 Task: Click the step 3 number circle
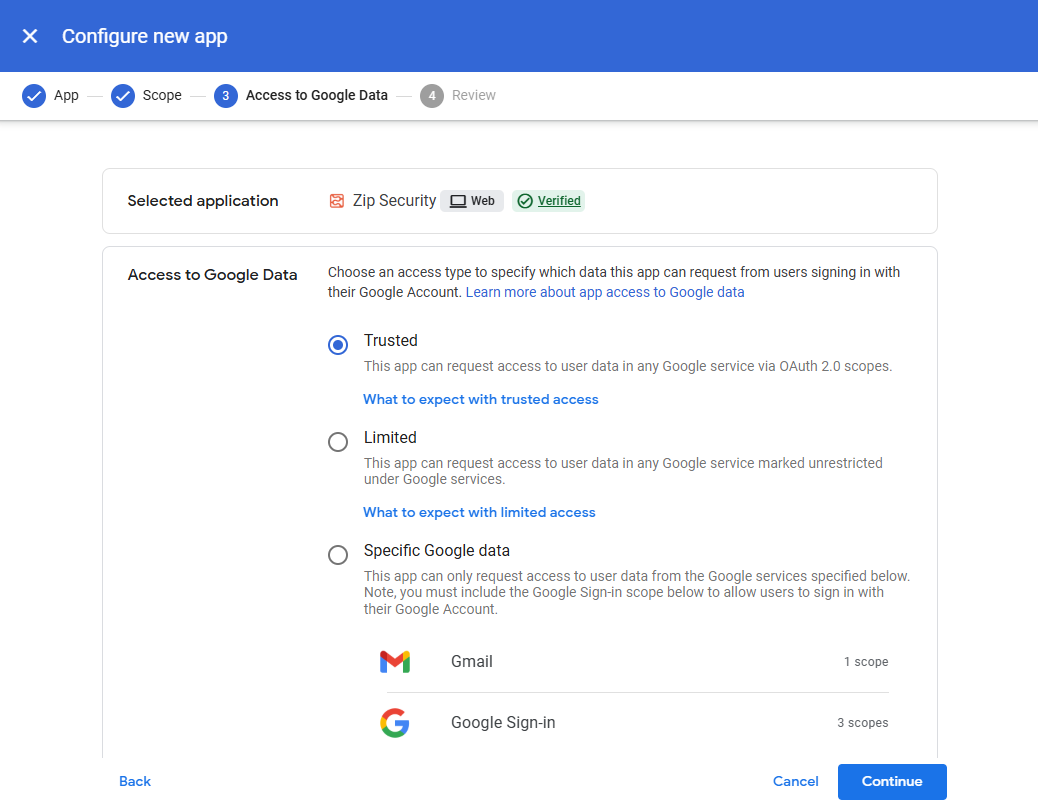pyautogui.click(x=226, y=96)
